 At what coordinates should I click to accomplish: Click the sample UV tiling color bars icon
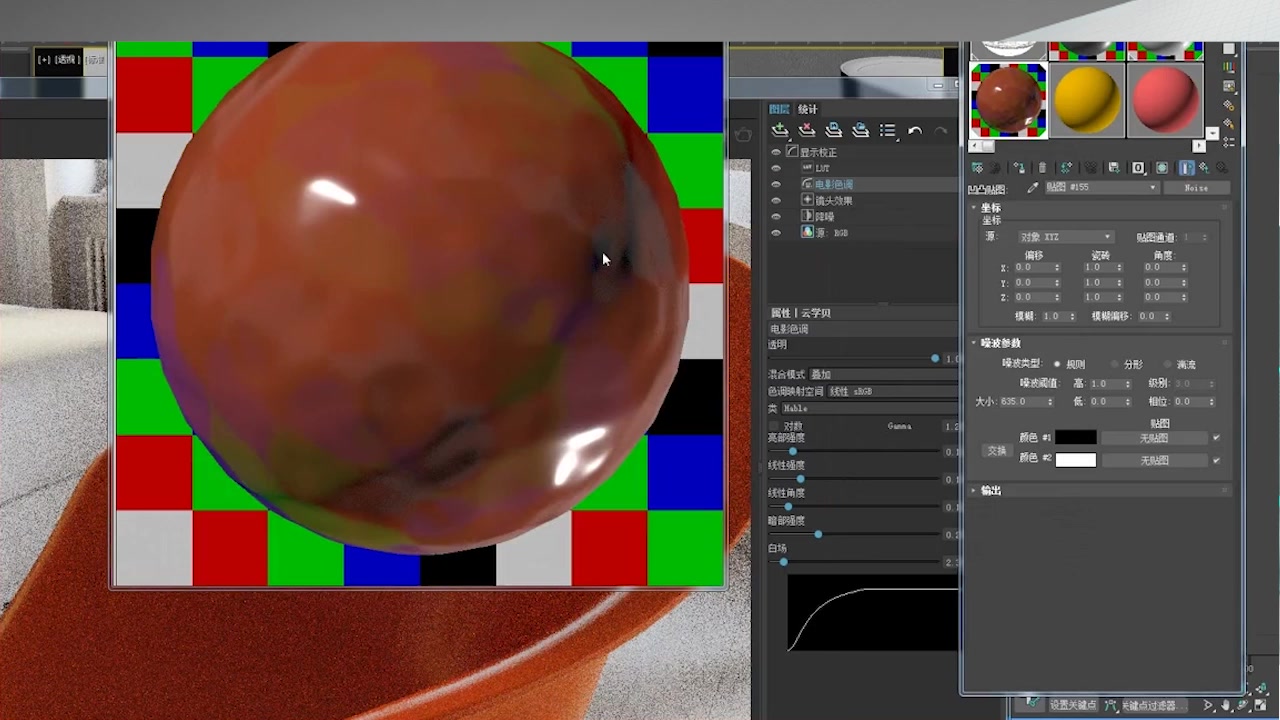1229,67
